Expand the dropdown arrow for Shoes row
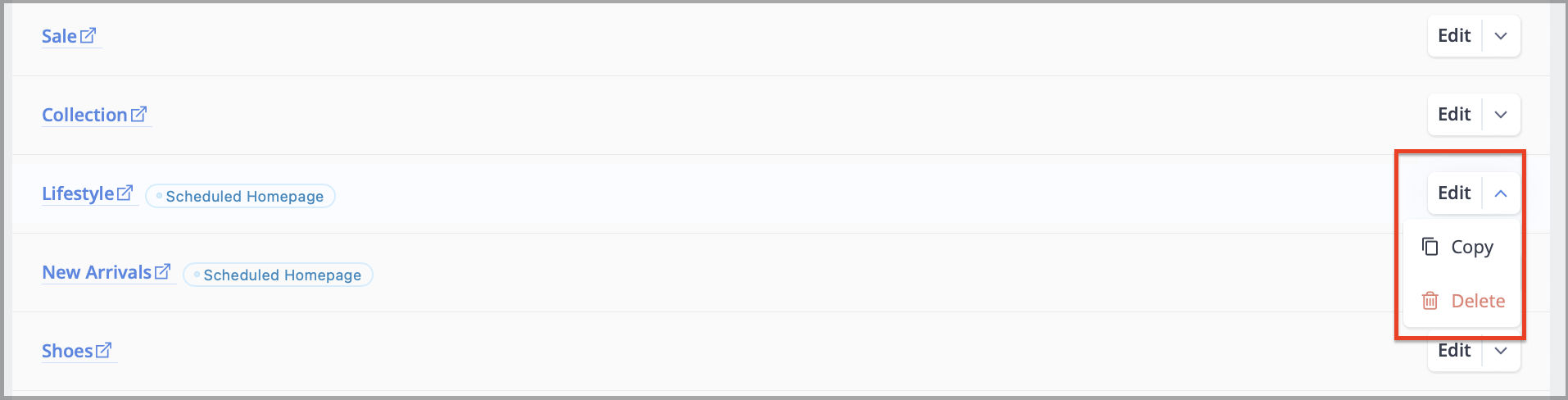 pos(1501,351)
